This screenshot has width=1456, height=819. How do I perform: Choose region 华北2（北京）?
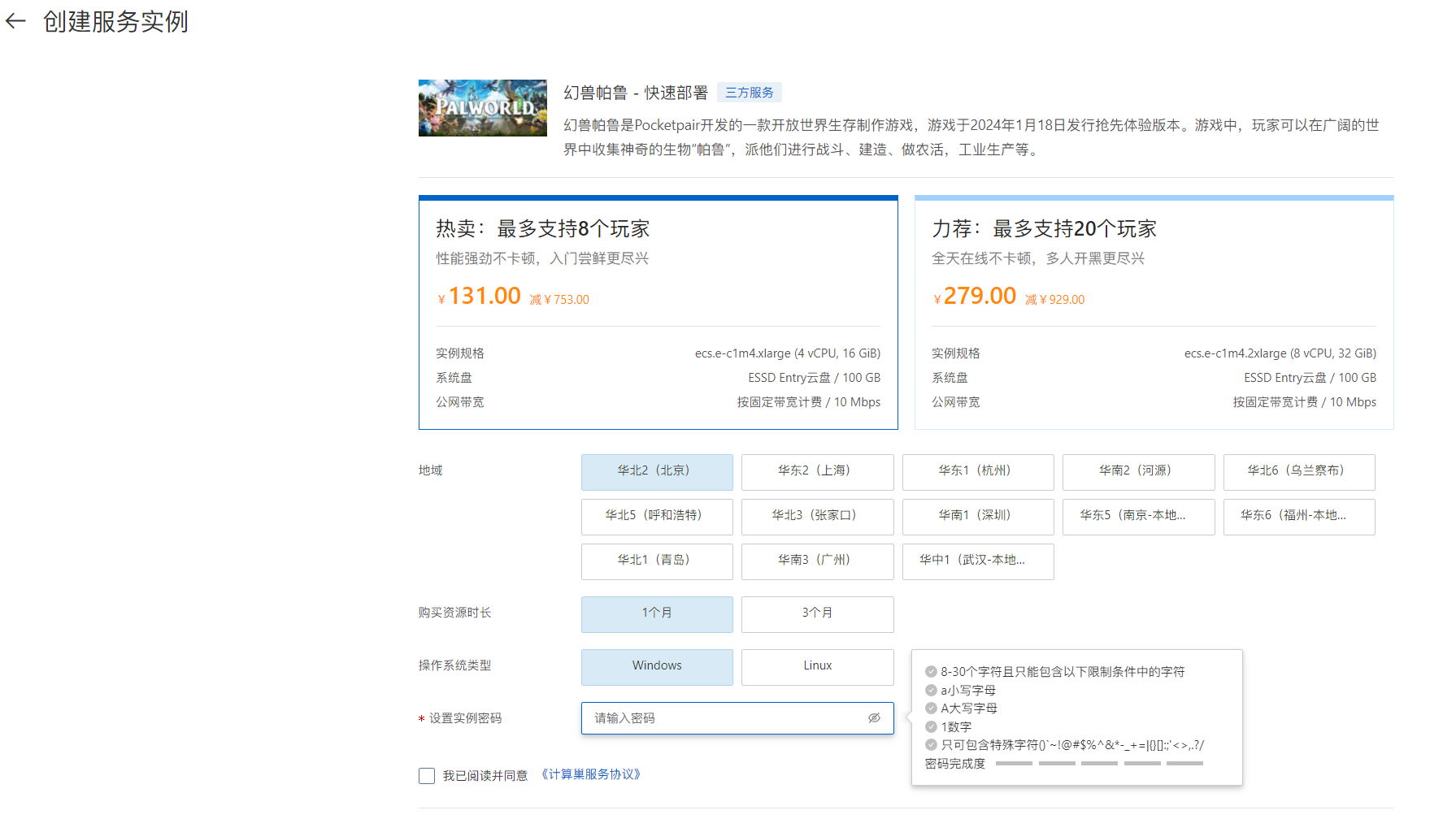[x=657, y=472]
